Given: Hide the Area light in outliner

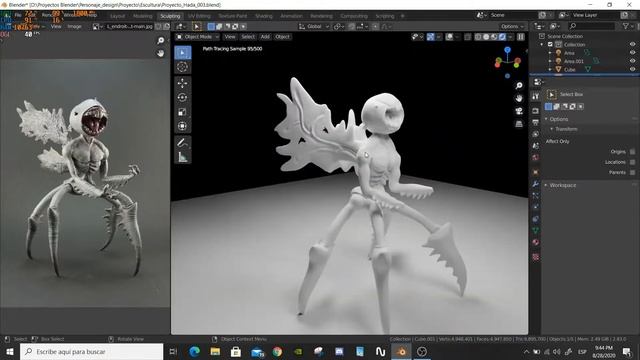Looking at the screenshot, I should tap(632, 53).
